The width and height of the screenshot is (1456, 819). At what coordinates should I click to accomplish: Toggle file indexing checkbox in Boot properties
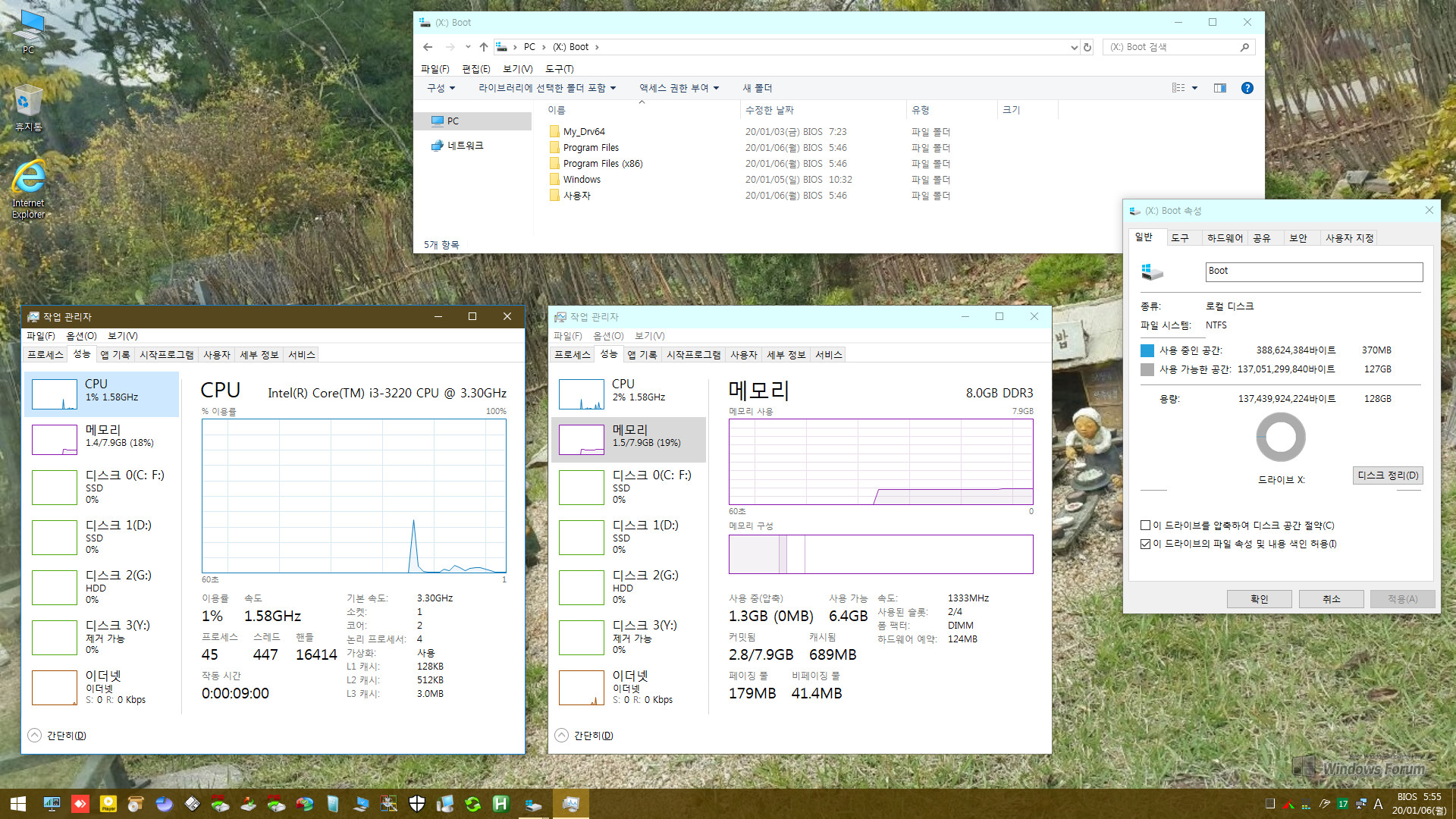pos(1145,544)
